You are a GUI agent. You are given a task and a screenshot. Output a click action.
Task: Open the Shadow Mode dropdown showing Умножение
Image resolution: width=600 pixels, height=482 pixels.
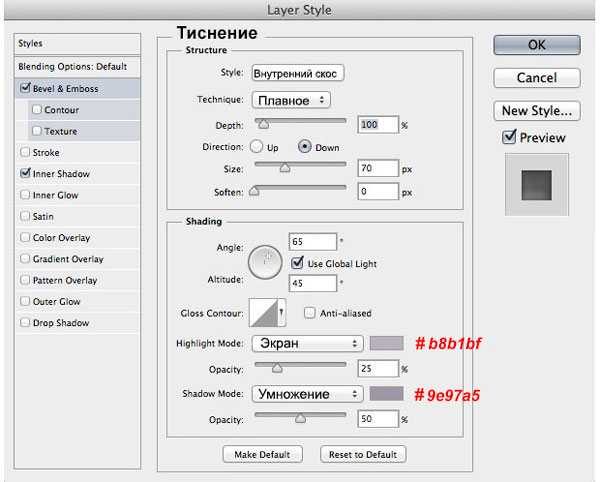coord(307,394)
